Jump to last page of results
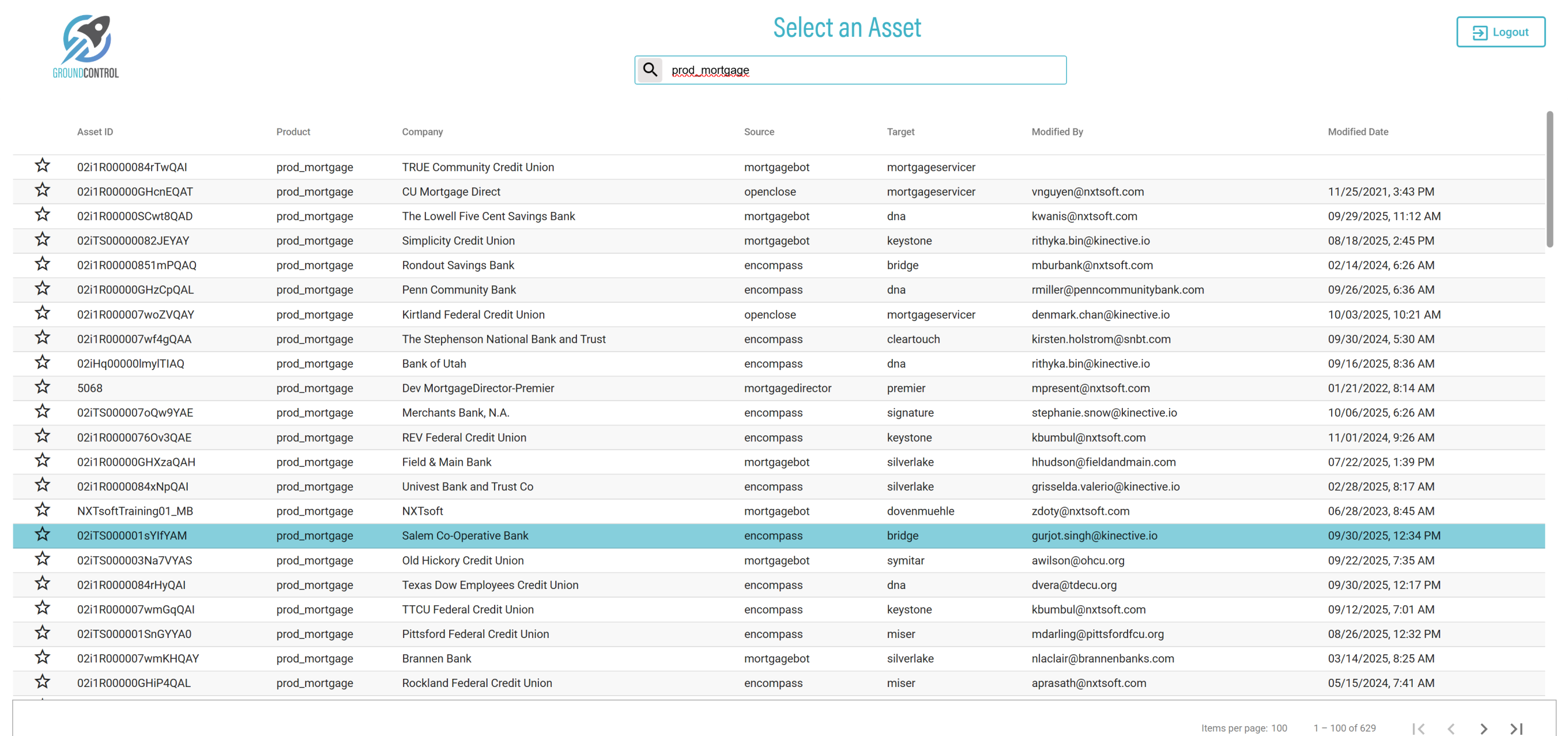Viewport: 1568px width, 736px height. 1516,728
